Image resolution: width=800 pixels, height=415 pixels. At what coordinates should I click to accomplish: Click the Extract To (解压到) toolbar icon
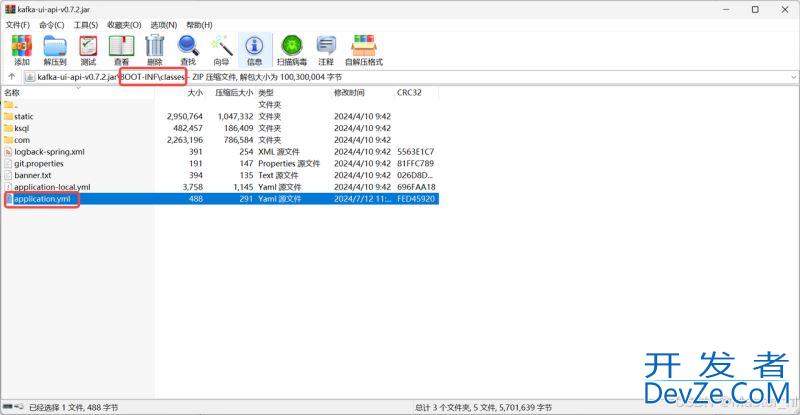point(55,51)
